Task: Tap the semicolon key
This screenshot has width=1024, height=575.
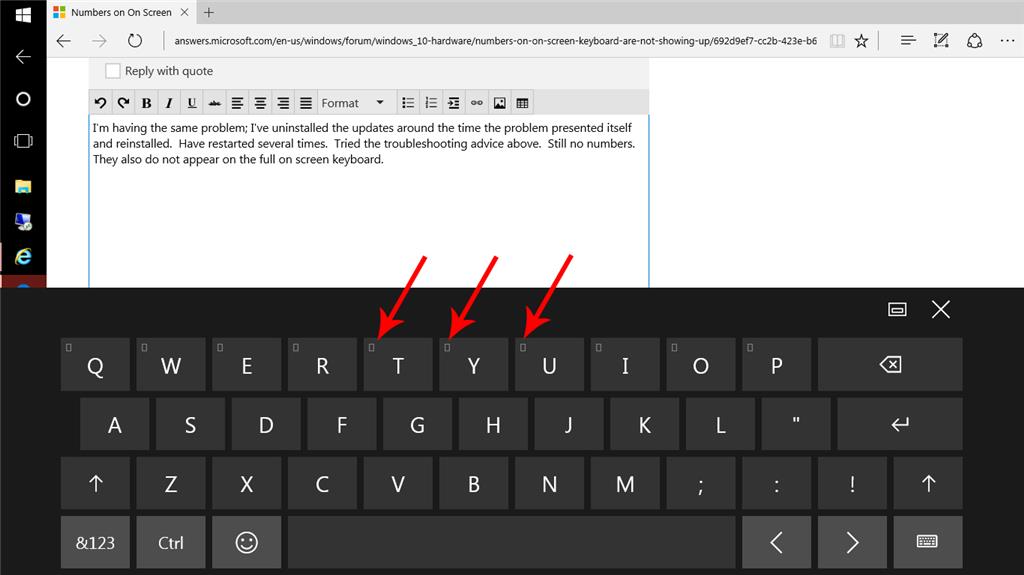Action: pos(701,483)
